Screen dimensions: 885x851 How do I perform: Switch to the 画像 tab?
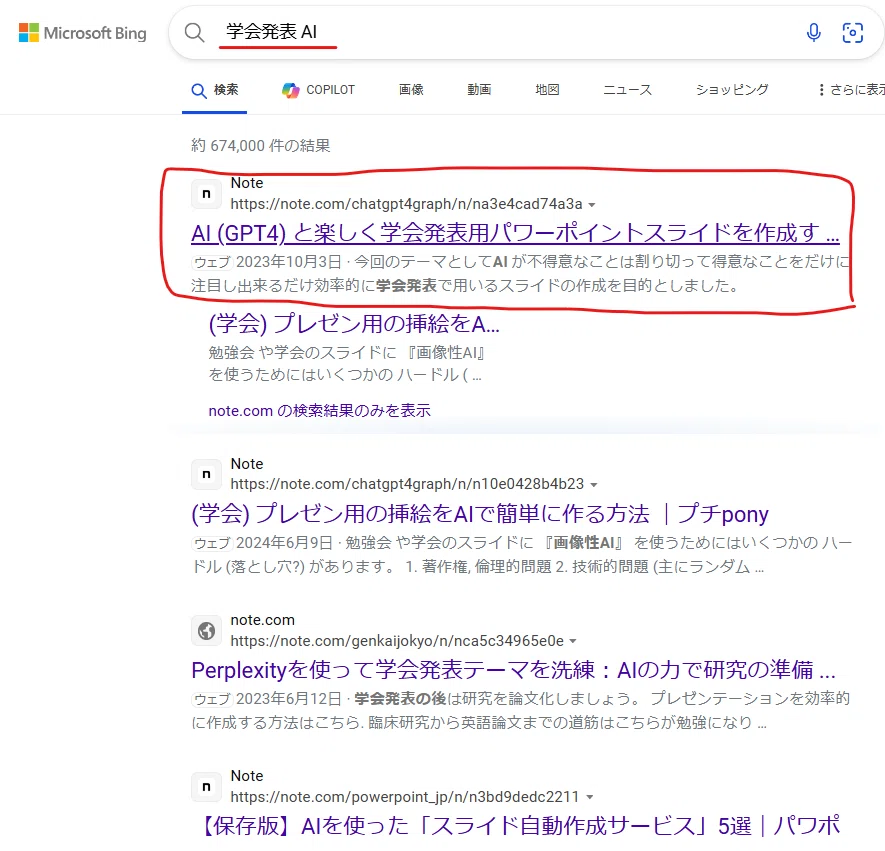tap(411, 90)
